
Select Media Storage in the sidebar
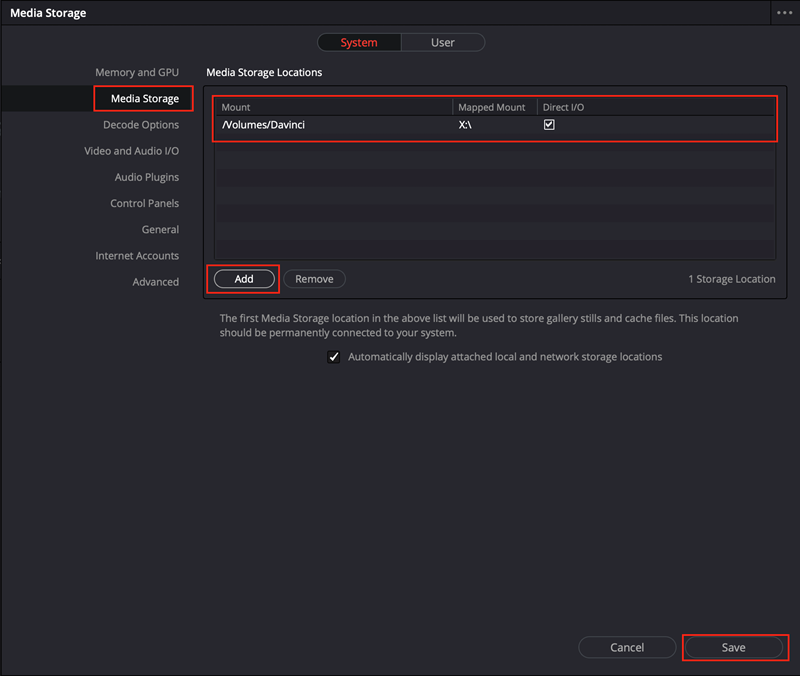pyautogui.click(x=144, y=98)
